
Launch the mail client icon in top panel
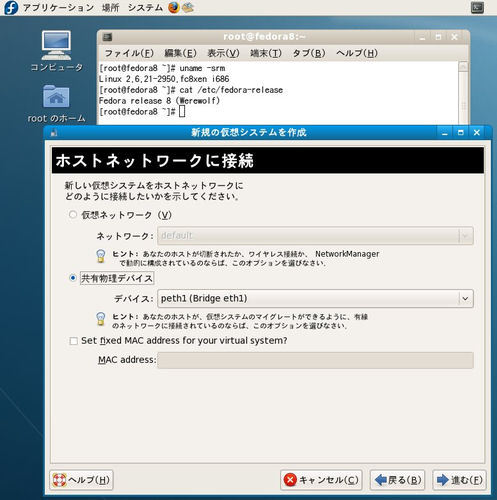pyautogui.click(x=188, y=7)
